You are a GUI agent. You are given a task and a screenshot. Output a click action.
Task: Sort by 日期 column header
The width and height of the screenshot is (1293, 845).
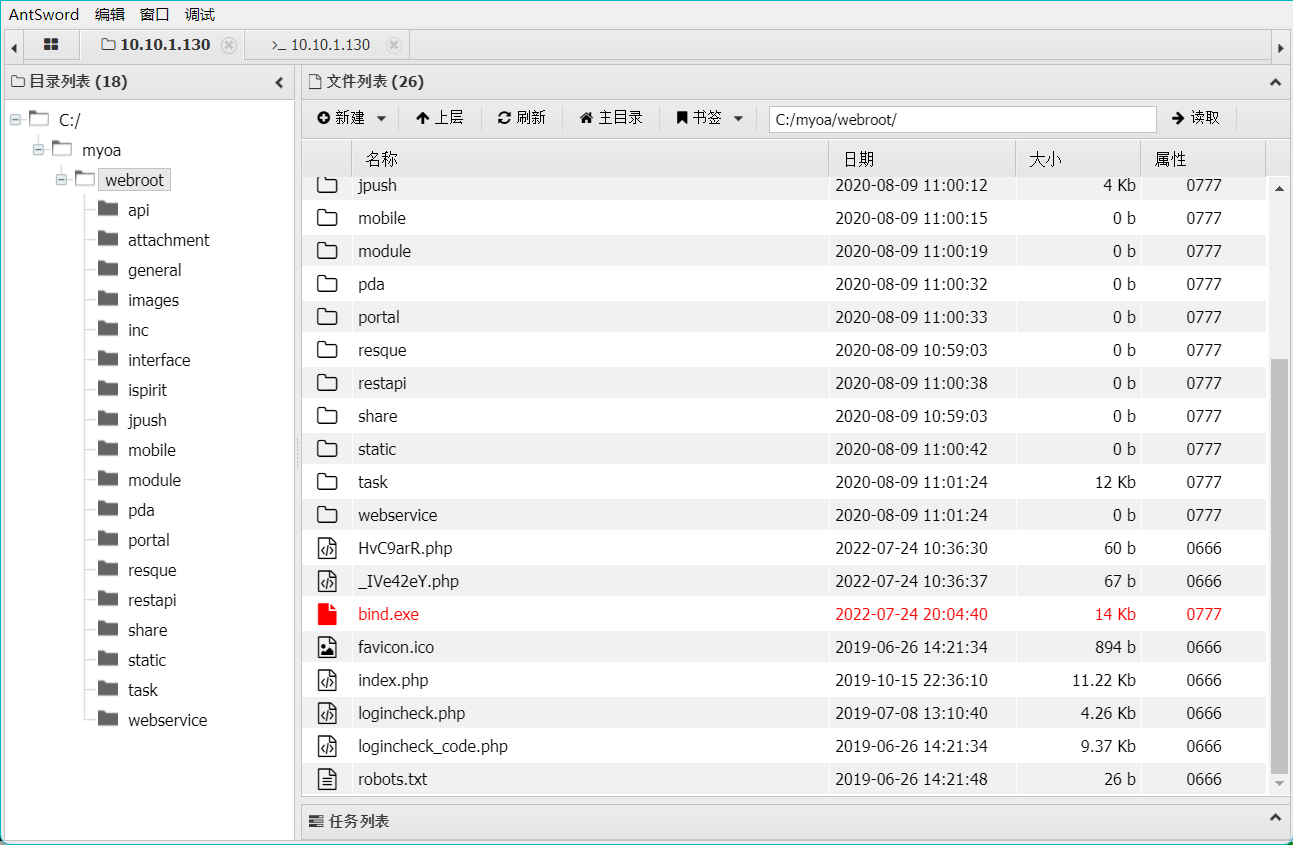[922, 159]
